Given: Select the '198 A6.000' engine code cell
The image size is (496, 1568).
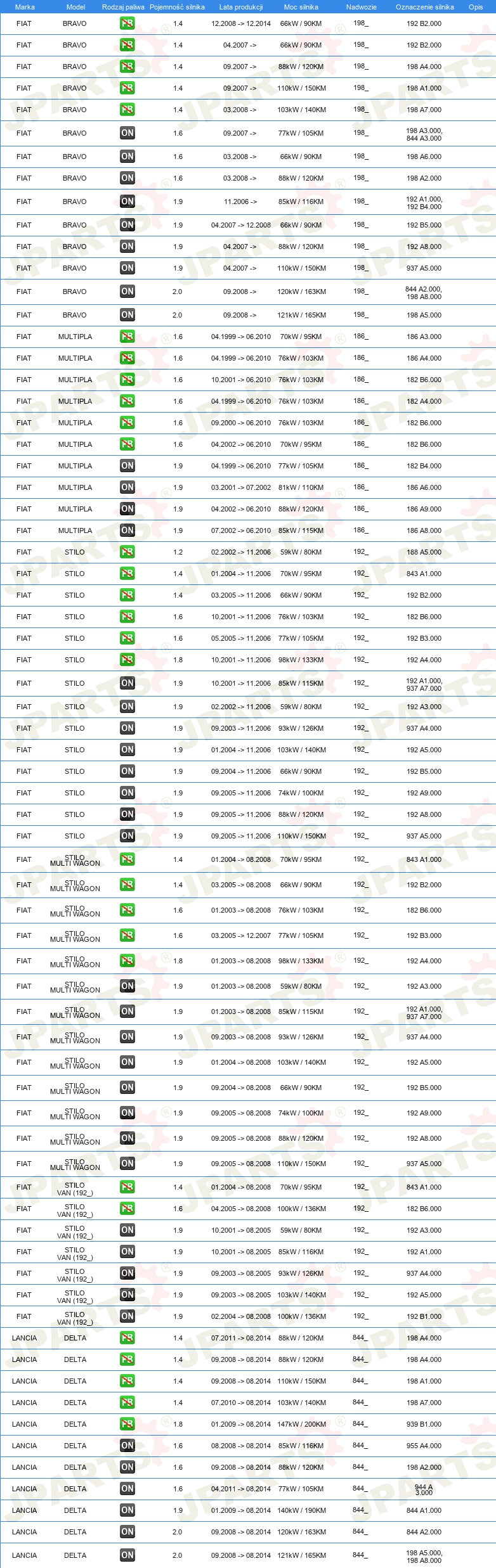Looking at the screenshot, I should pos(424,157).
